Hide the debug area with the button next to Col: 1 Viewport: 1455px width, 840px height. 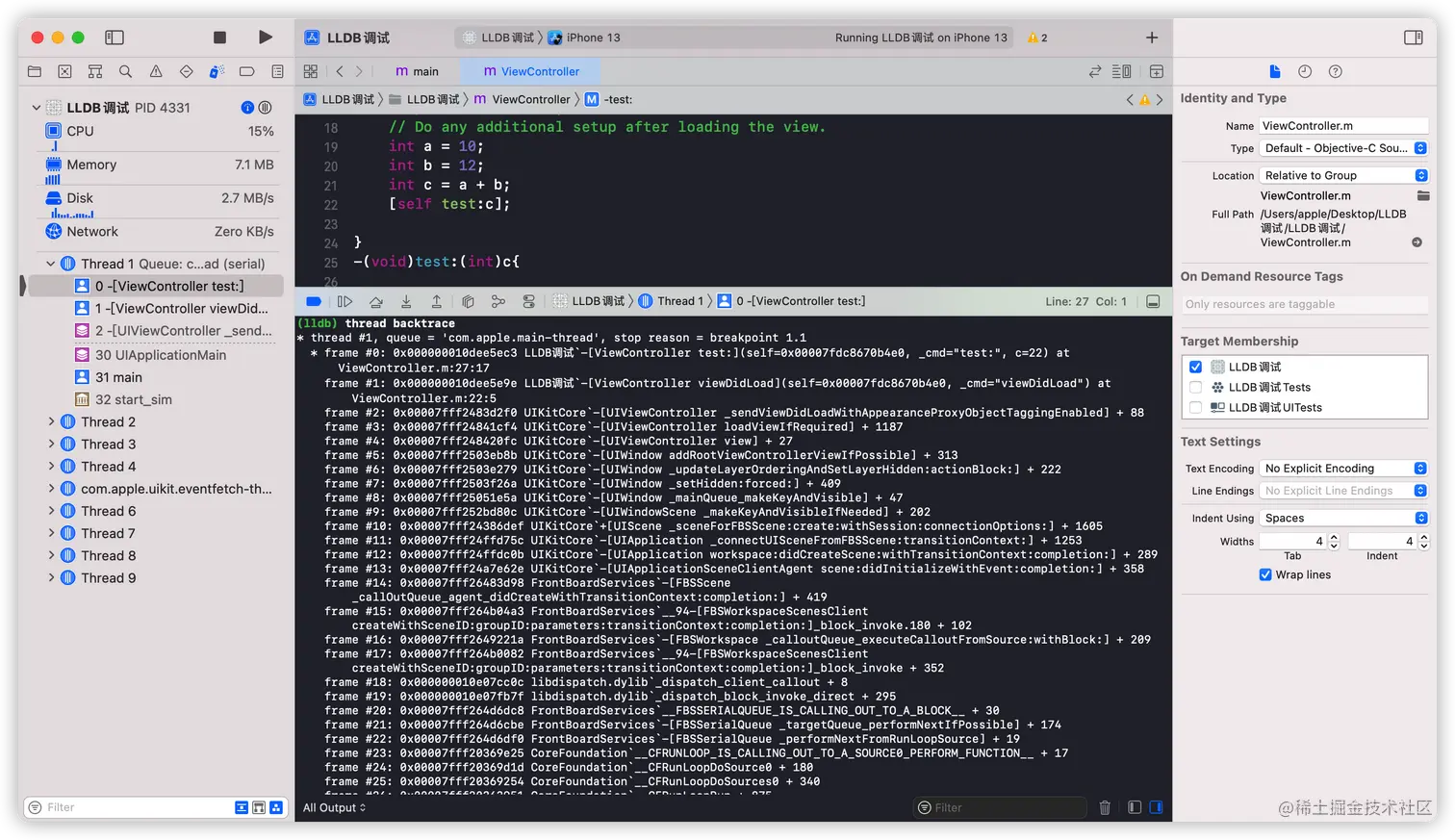(1153, 301)
